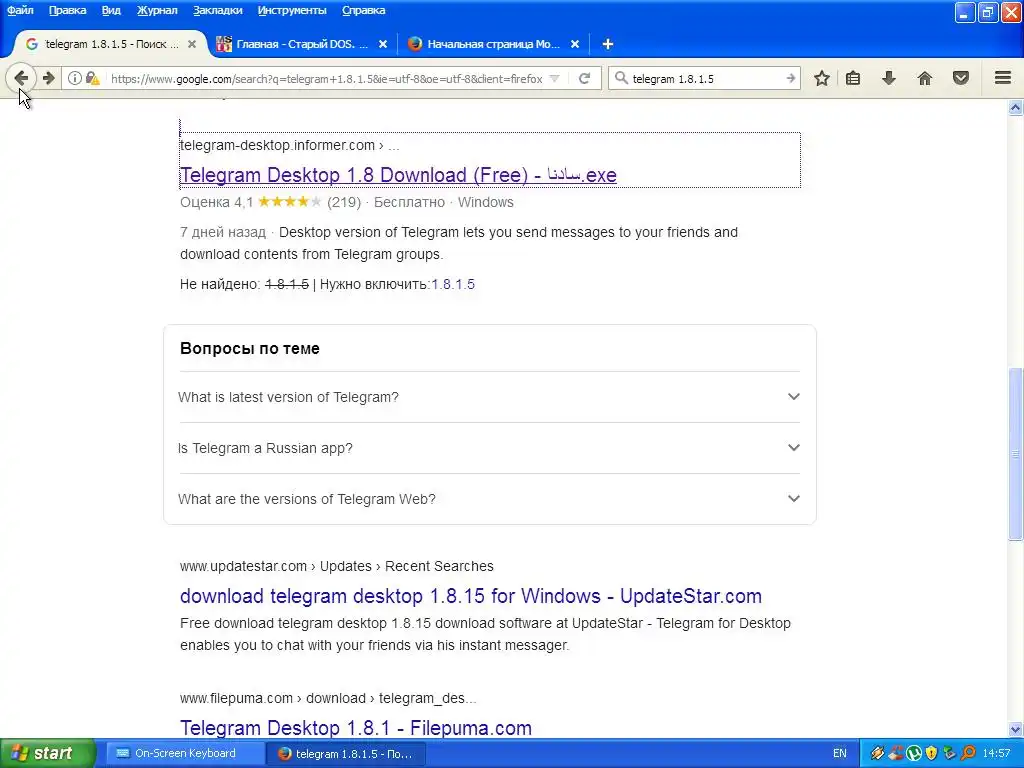
Task: Click www.filepuma.com breadcrumb text
Action: (236, 698)
